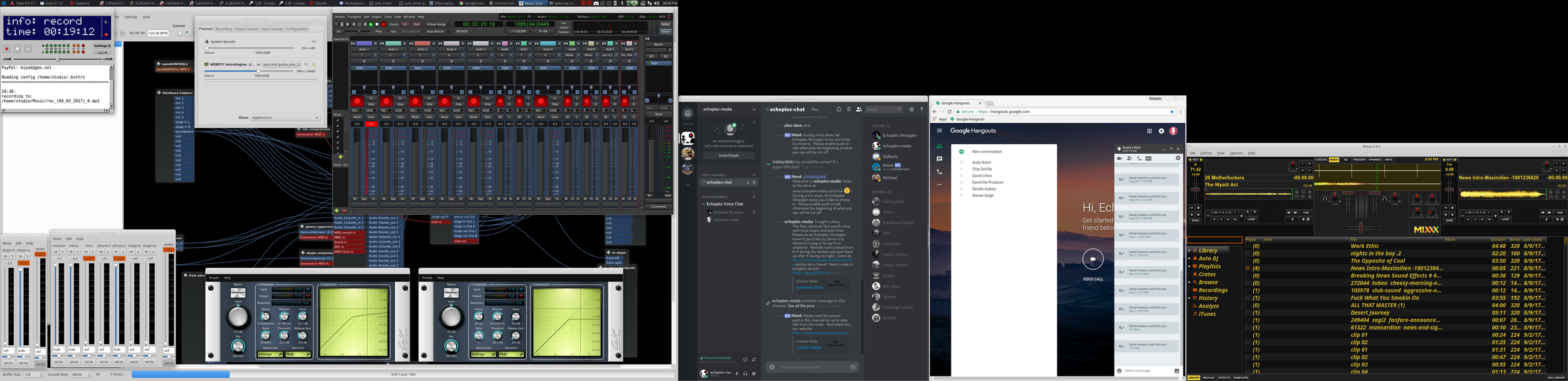
Task: Select echoplex-chat text channel
Action: (728, 182)
